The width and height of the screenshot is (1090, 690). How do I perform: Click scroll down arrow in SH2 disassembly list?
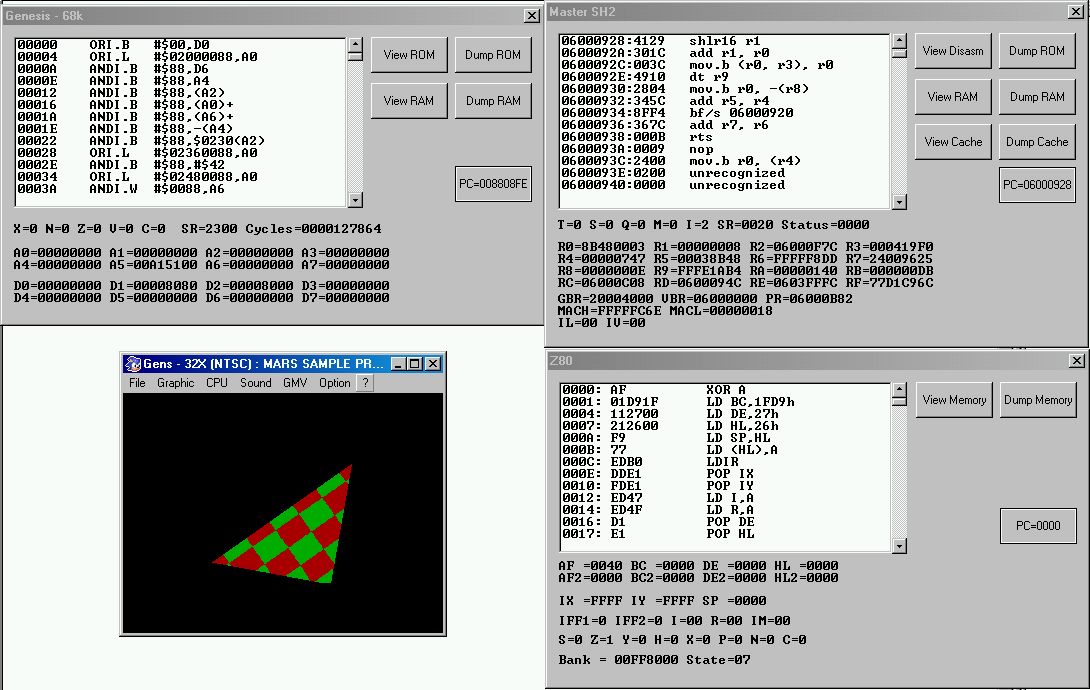point(900,202)
